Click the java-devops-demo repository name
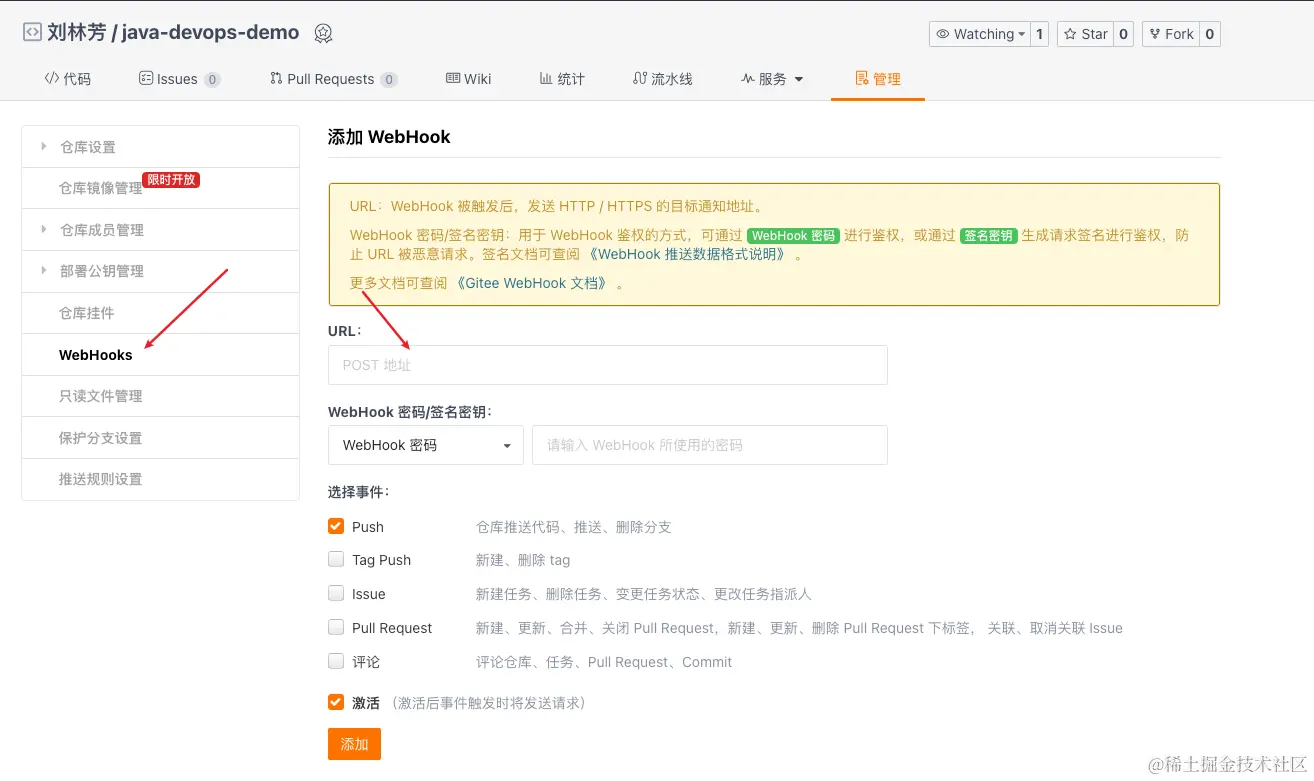Screen dimensions: 1314x781 click(x=210, y=32)
